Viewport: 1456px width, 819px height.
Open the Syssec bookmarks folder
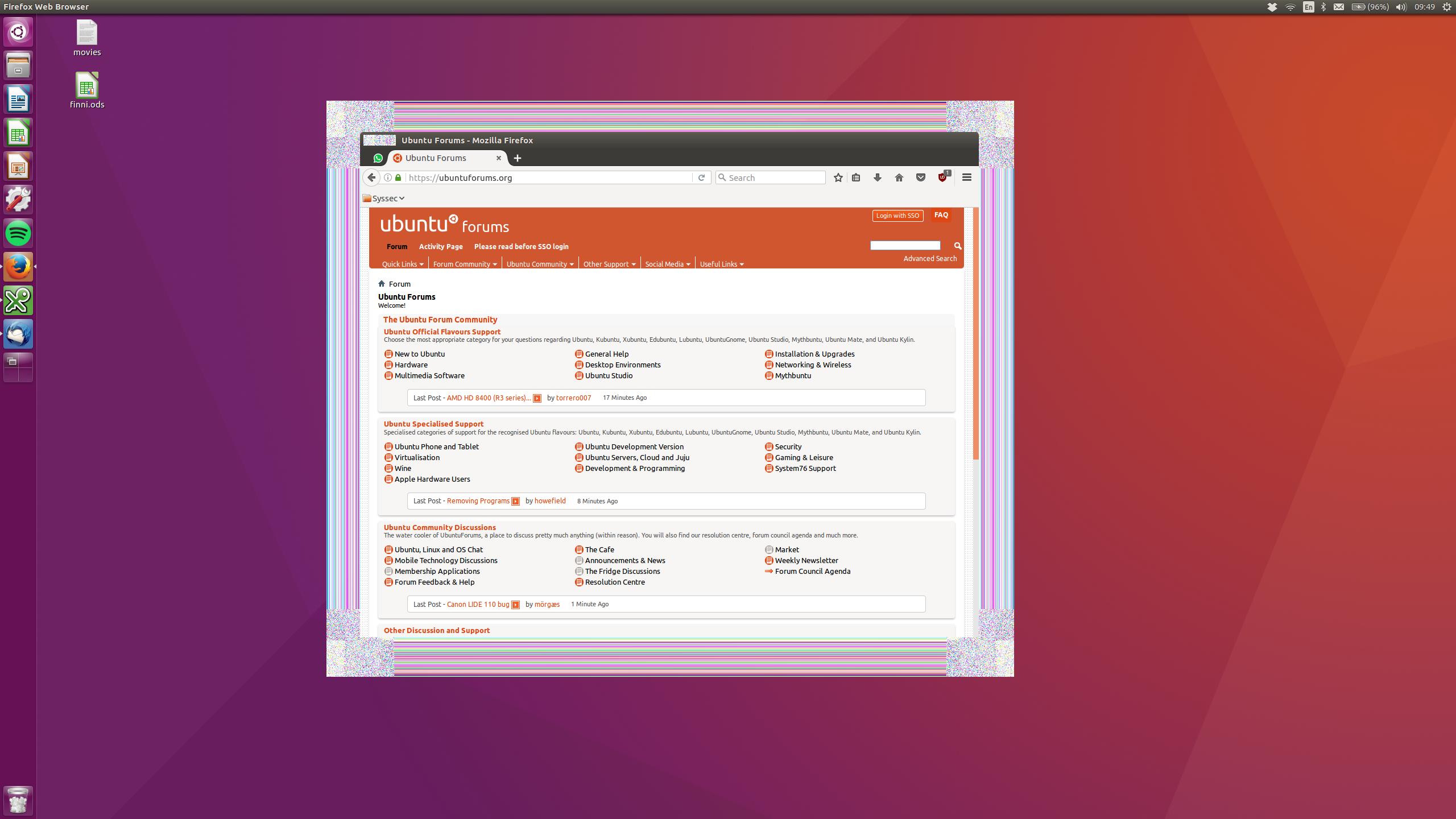tap(384, 198)
